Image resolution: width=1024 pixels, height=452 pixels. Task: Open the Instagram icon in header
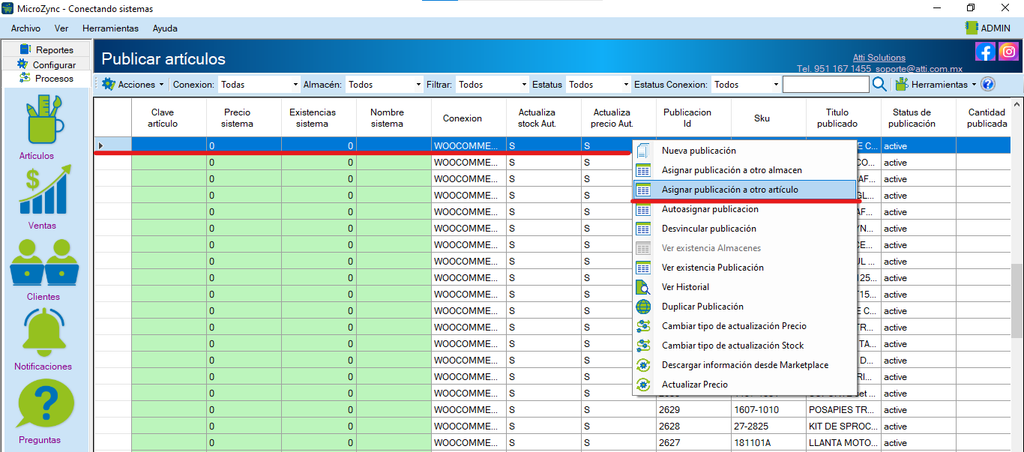[1008, 52]
